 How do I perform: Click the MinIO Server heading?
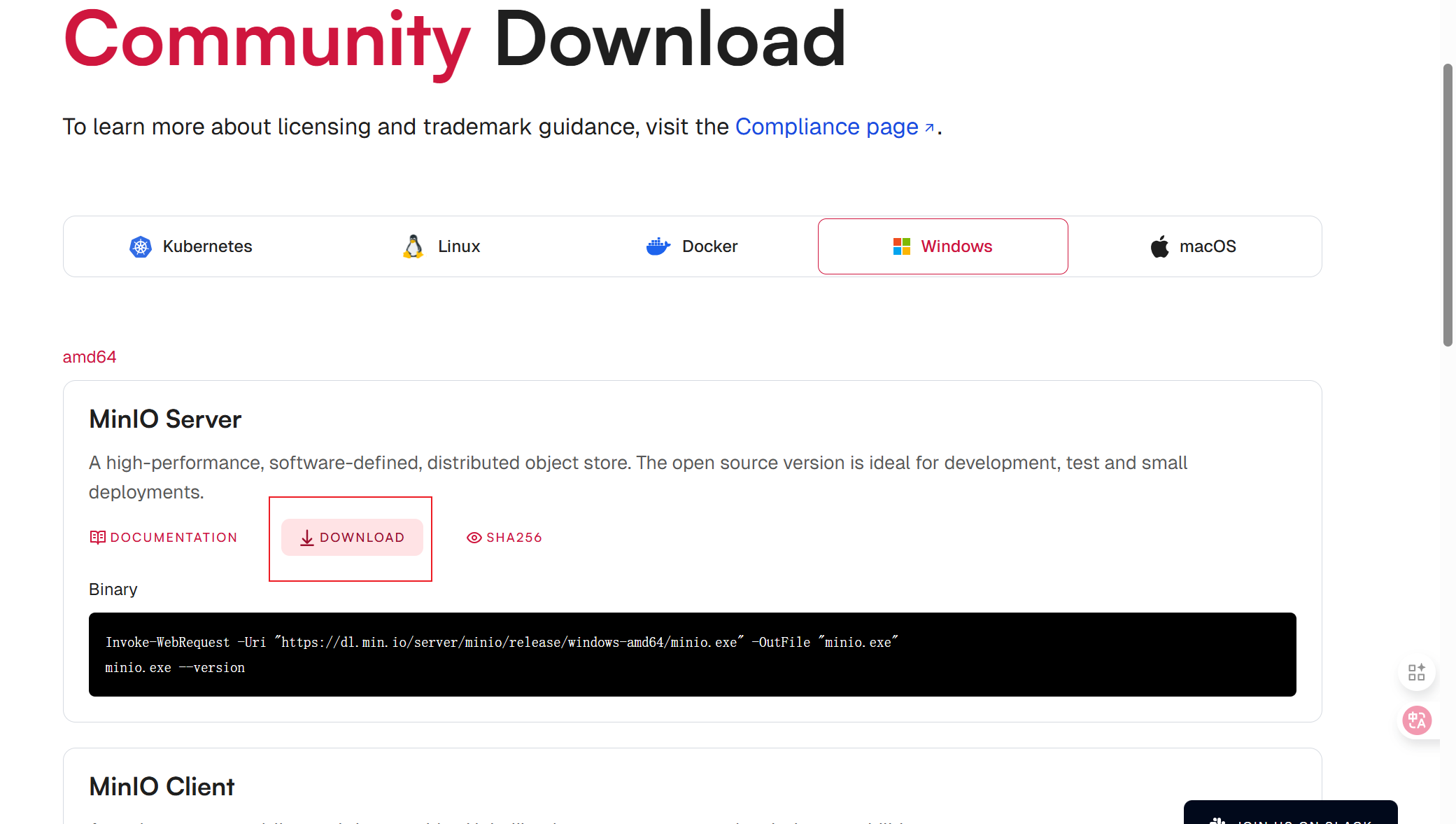tap(165, 419)
